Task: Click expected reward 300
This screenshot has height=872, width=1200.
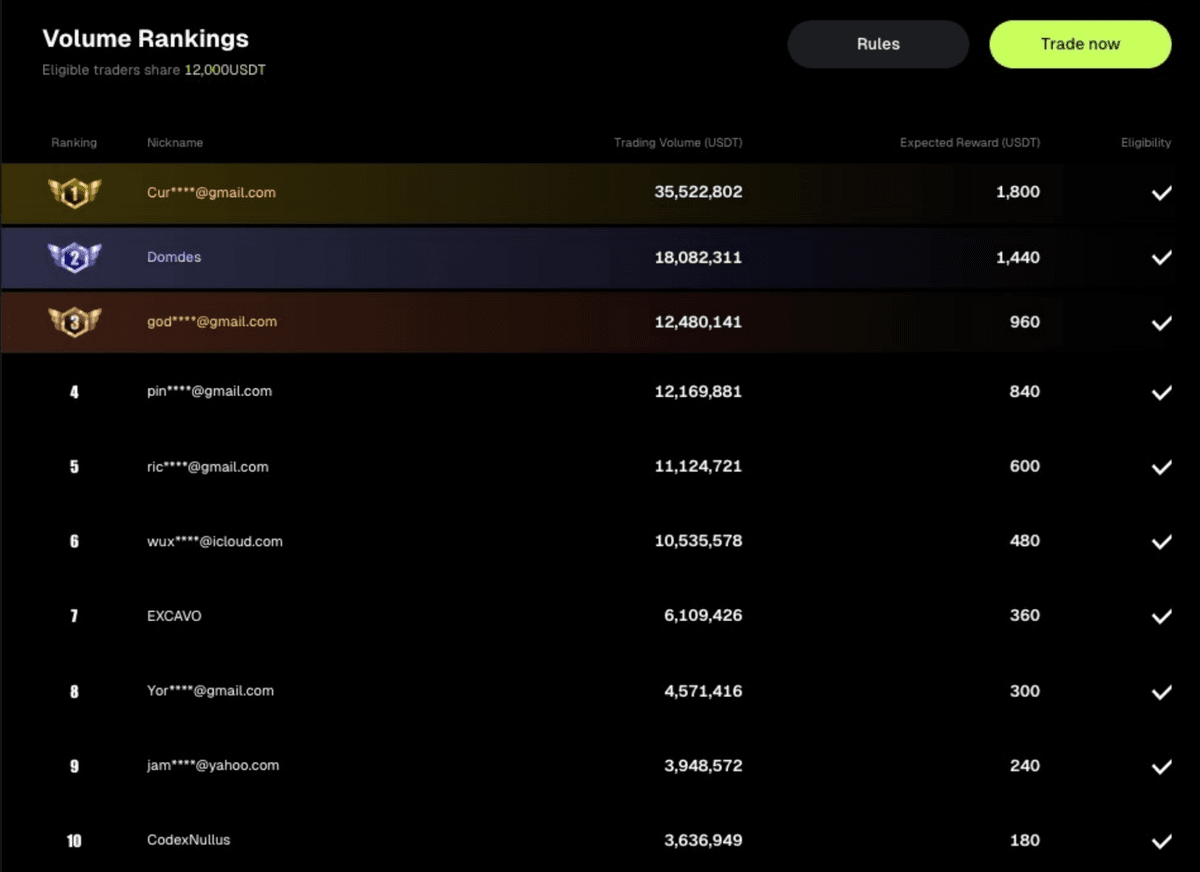Action: click(x=1025, y=691)
